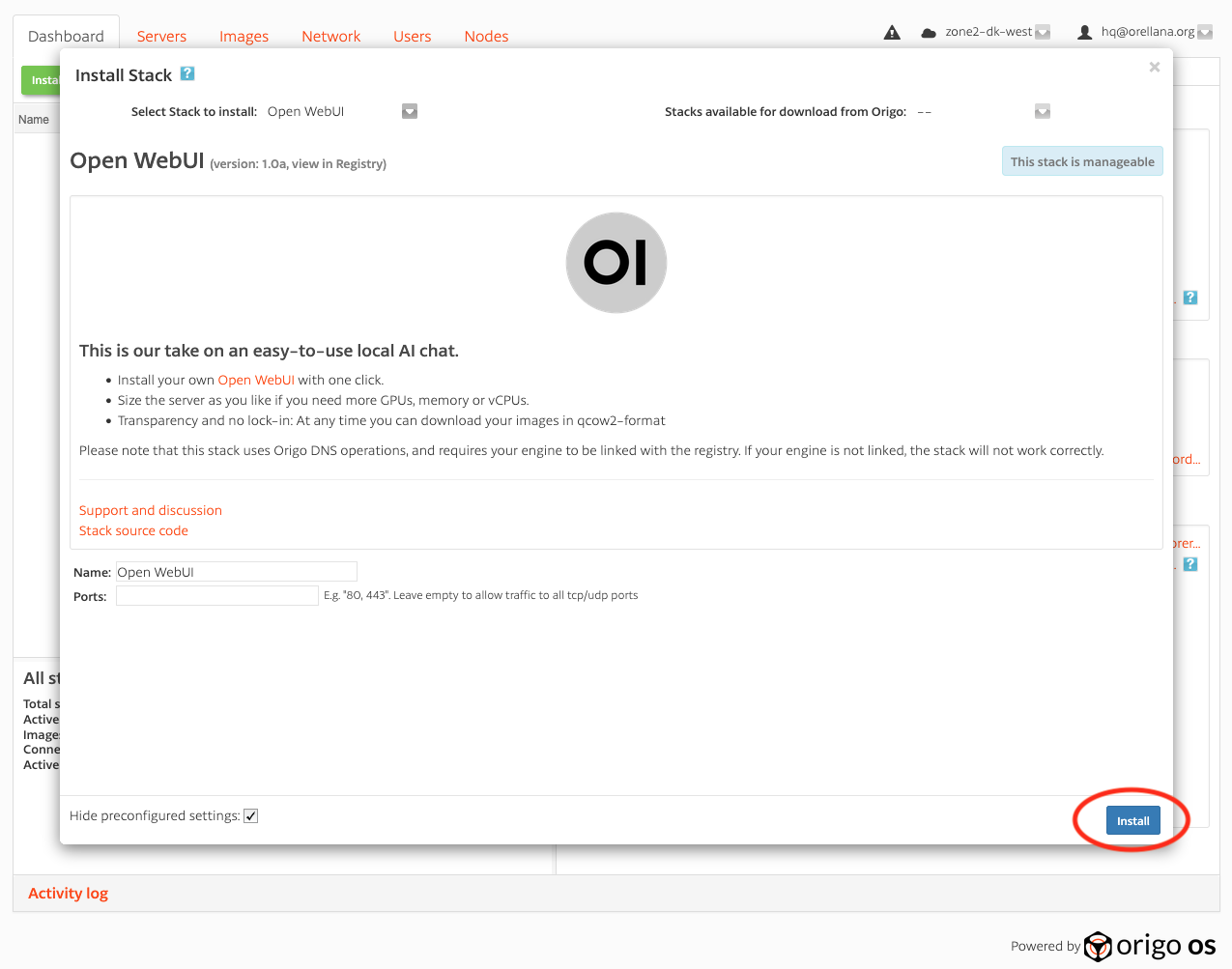
Task: Close the Install Stack dialog
Action: (x=1154, y=67)
